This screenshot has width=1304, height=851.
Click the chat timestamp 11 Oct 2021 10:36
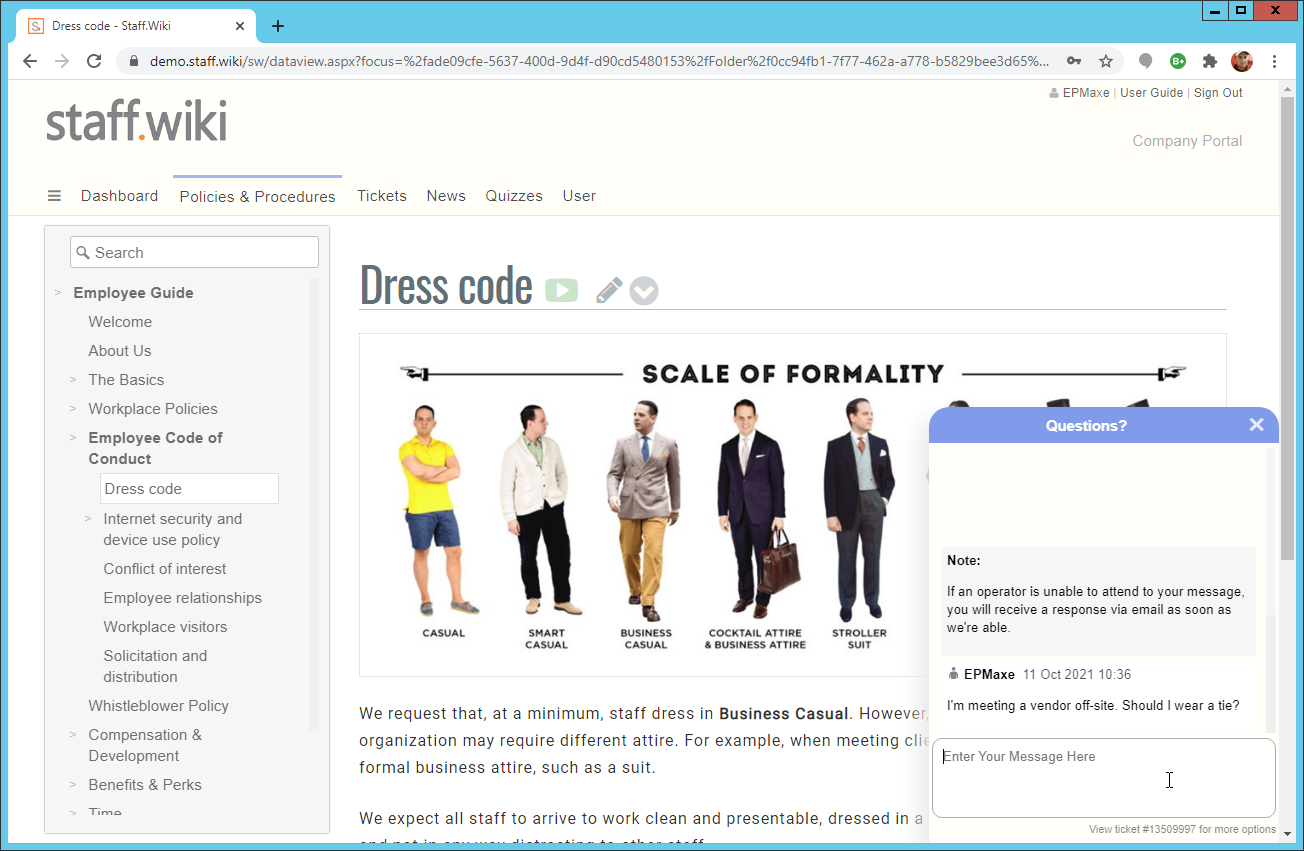1077,675
